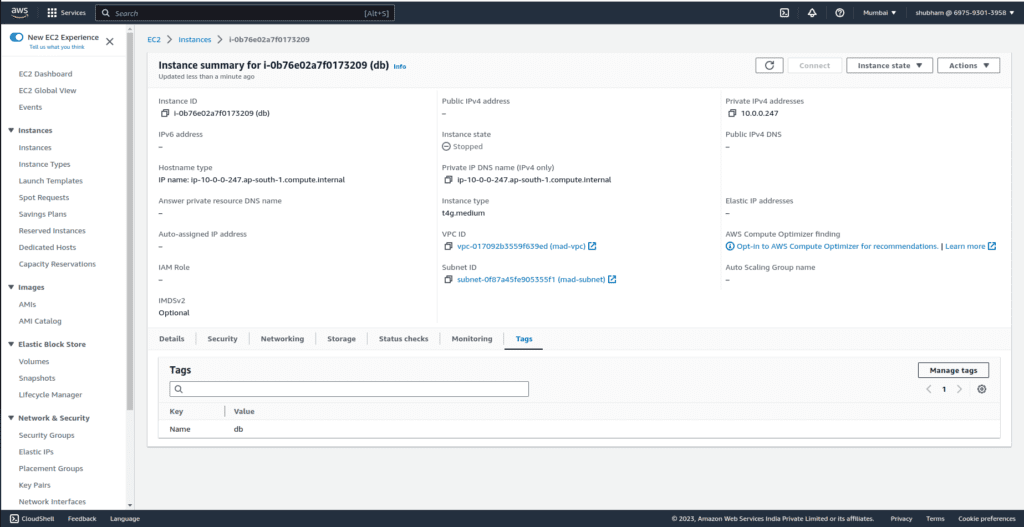
Task: Switch to the Storage tab
Action: [342, 339]
